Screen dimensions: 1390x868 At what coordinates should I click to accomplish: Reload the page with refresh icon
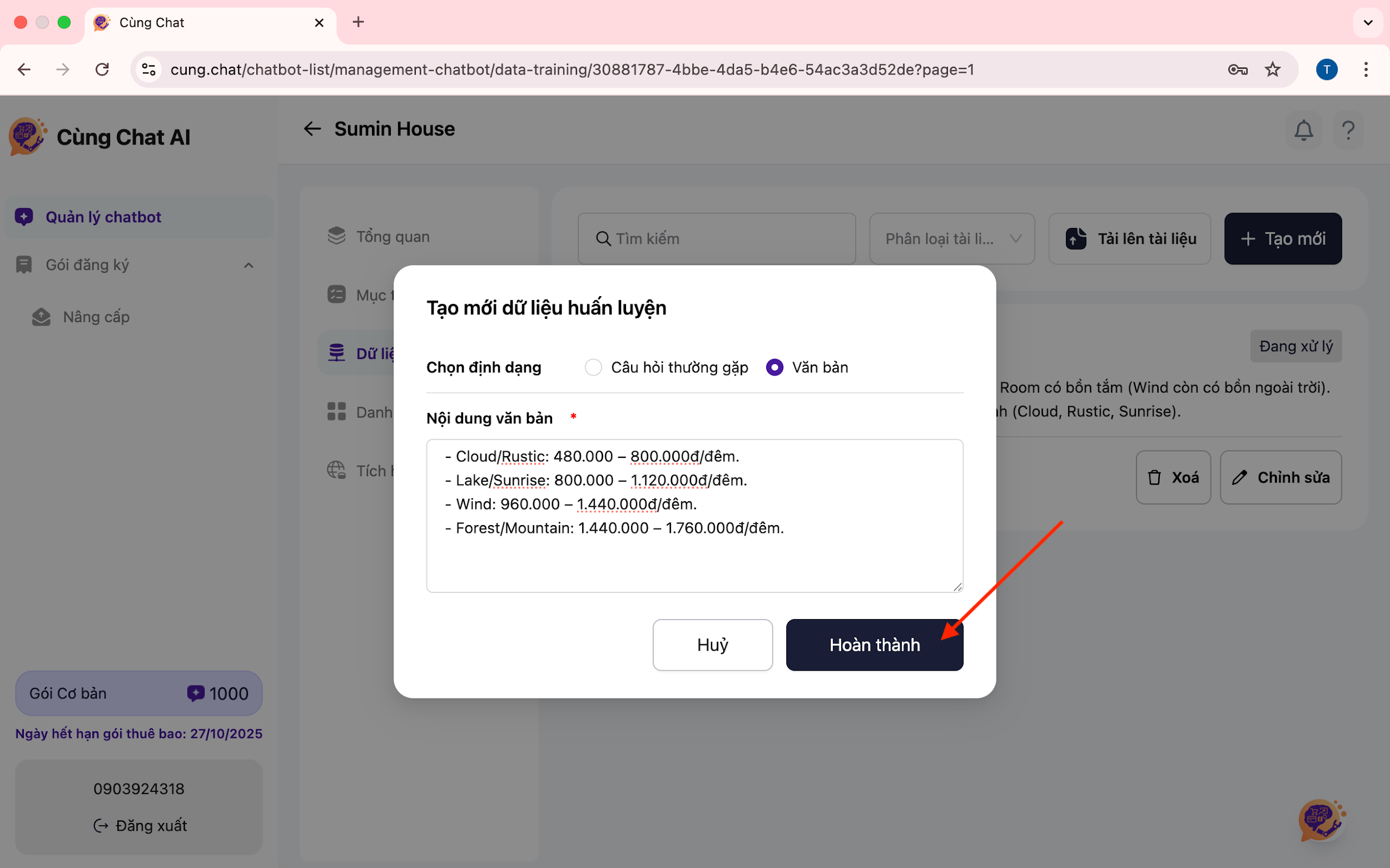(102, 70)
